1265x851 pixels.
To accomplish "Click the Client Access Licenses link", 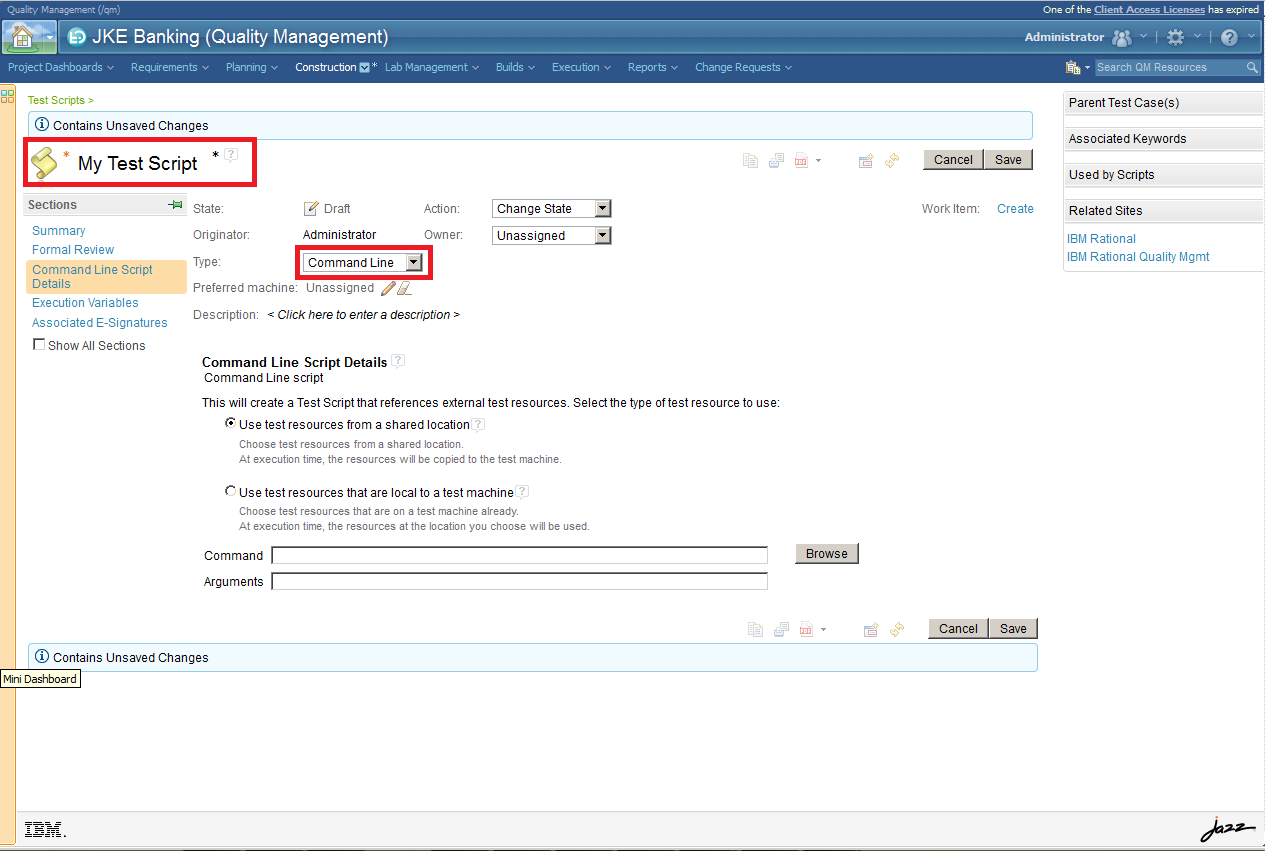I will (1150, 9).
